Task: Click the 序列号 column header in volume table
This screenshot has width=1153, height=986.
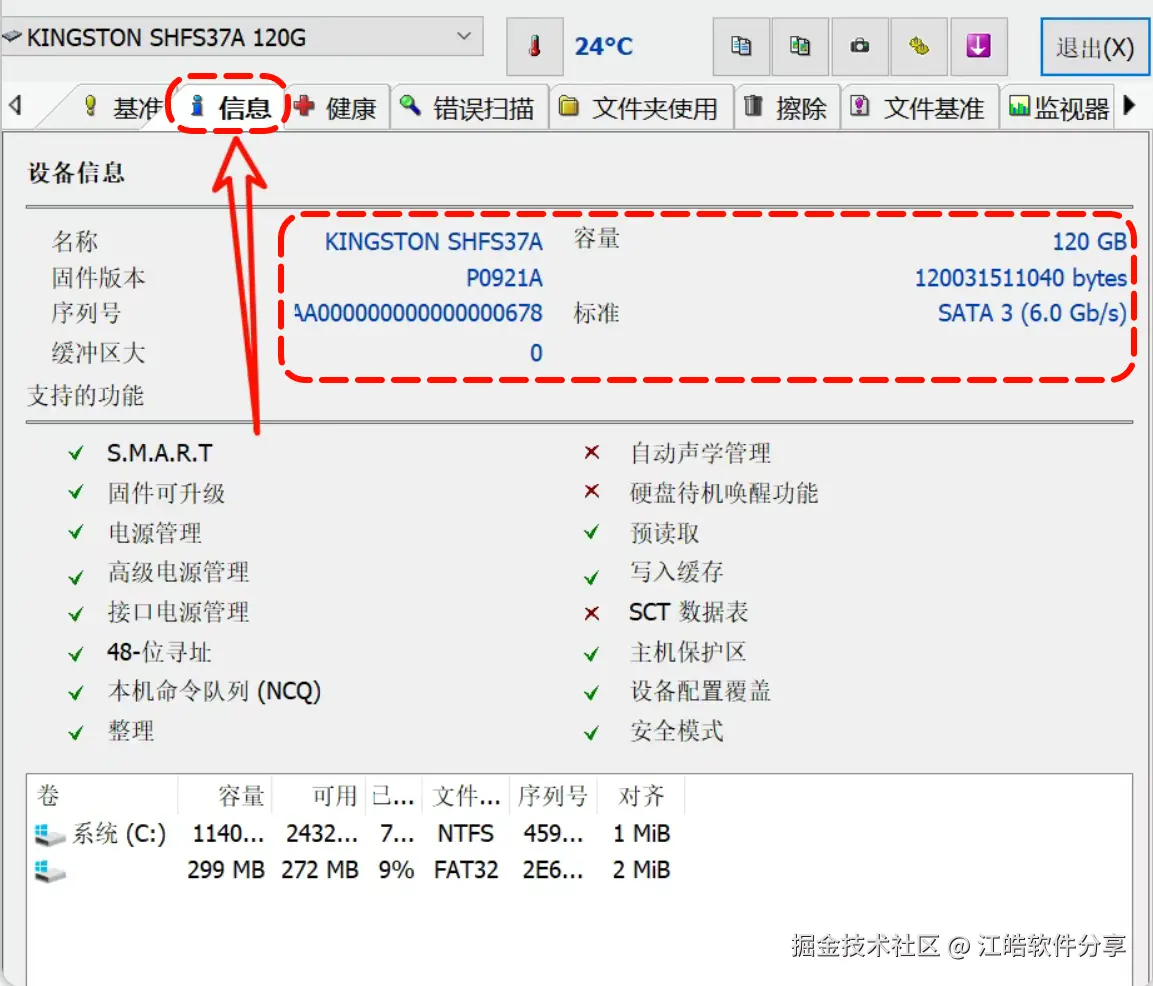Action: click(x=553, y=795)
